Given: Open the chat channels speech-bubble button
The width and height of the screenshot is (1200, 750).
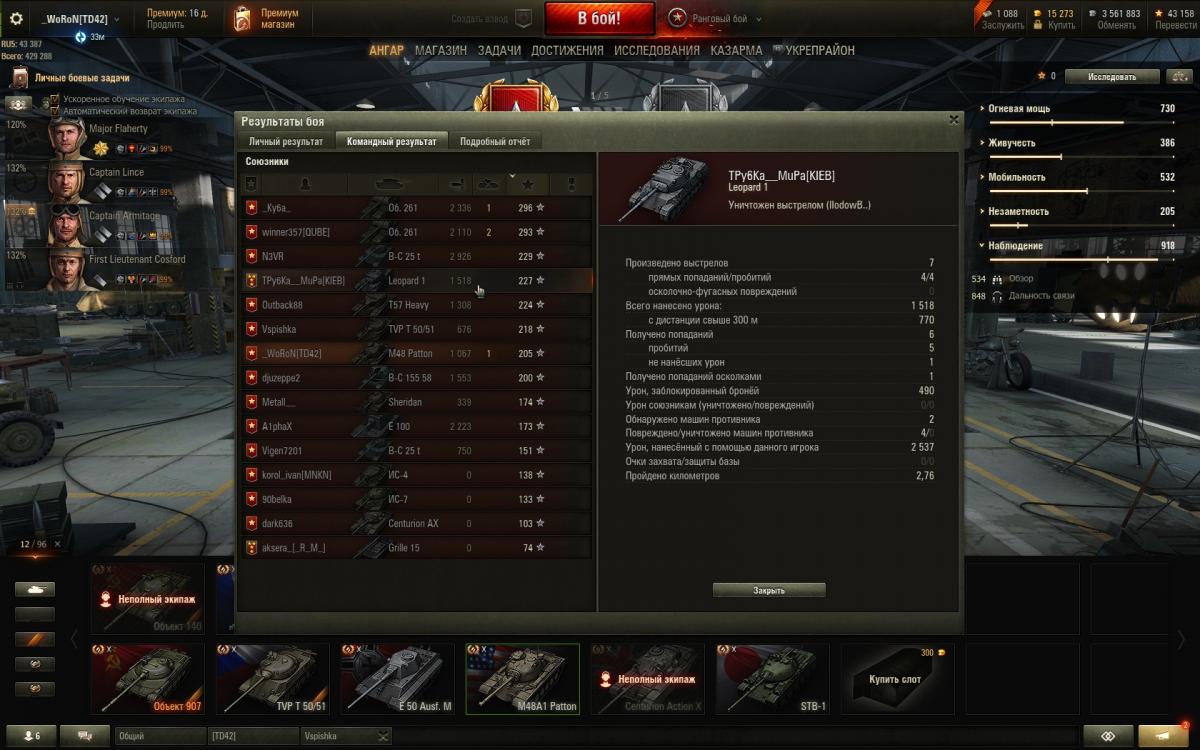Looking at the screenshot, I should pyautogui.click(x=85, y=735).
